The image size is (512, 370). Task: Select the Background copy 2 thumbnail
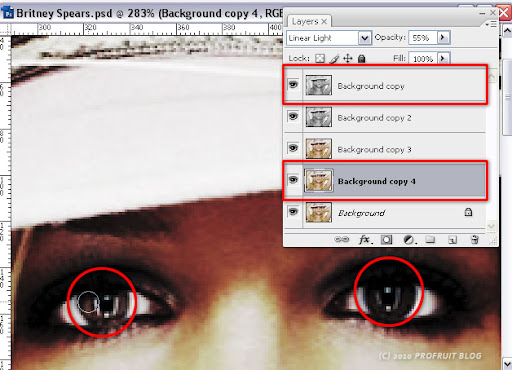(x=319, y=117)
